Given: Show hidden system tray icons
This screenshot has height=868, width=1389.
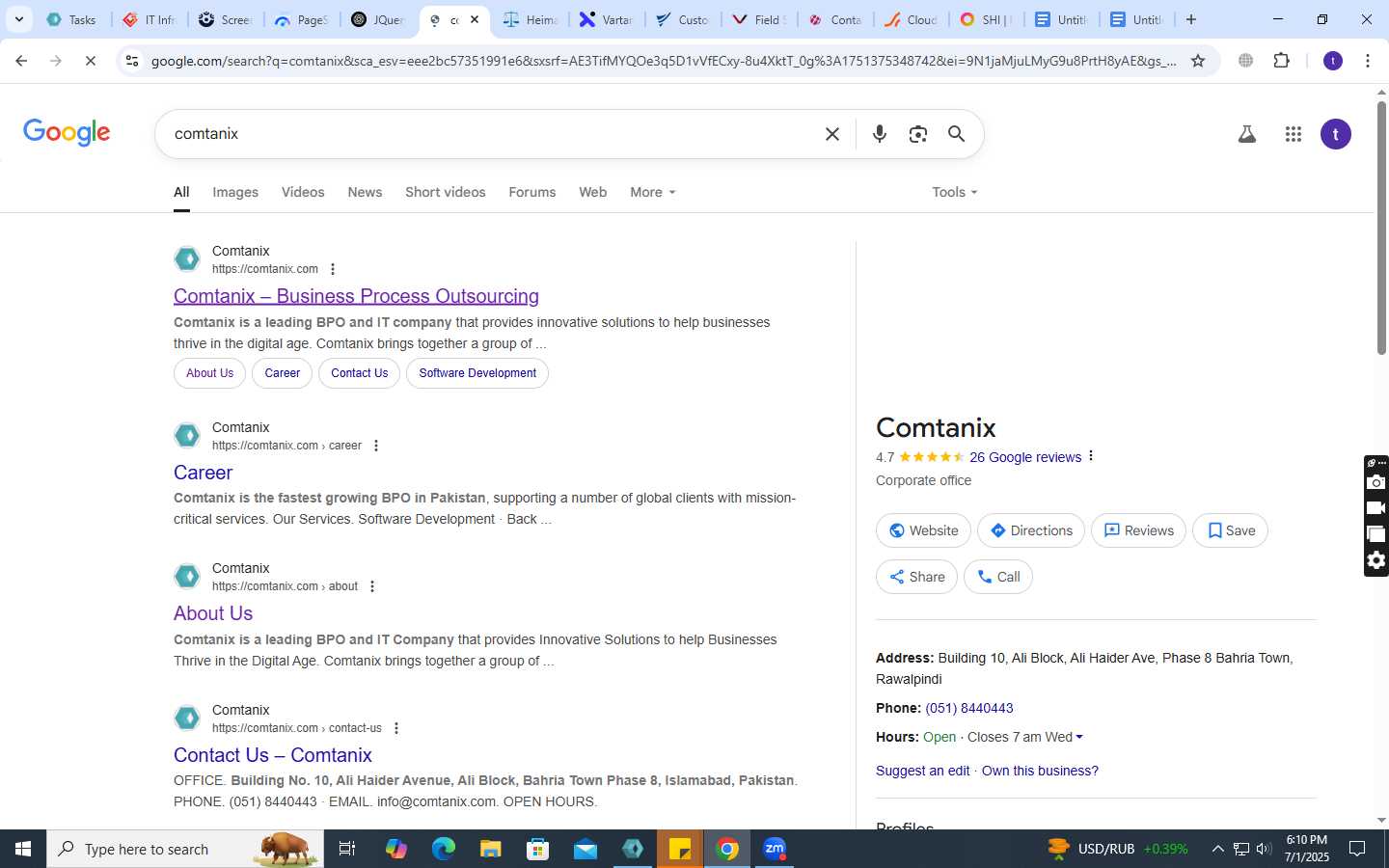Looking at the screenshot, I should 1217,849.
